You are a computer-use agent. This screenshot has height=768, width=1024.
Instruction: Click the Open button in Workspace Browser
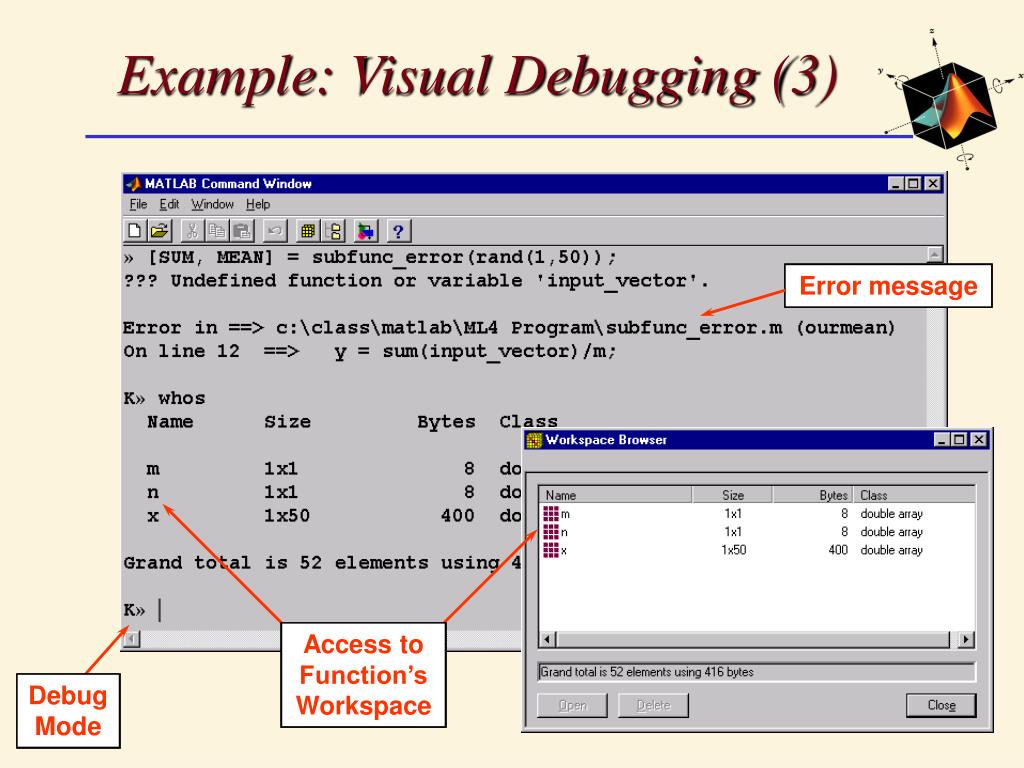click(572, 705)
